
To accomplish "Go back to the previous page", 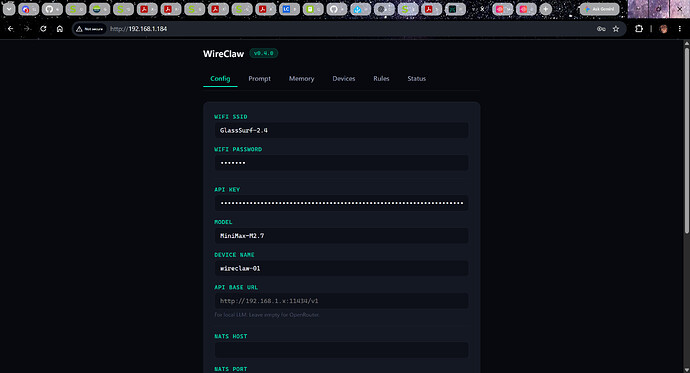I will coord(11,29).
